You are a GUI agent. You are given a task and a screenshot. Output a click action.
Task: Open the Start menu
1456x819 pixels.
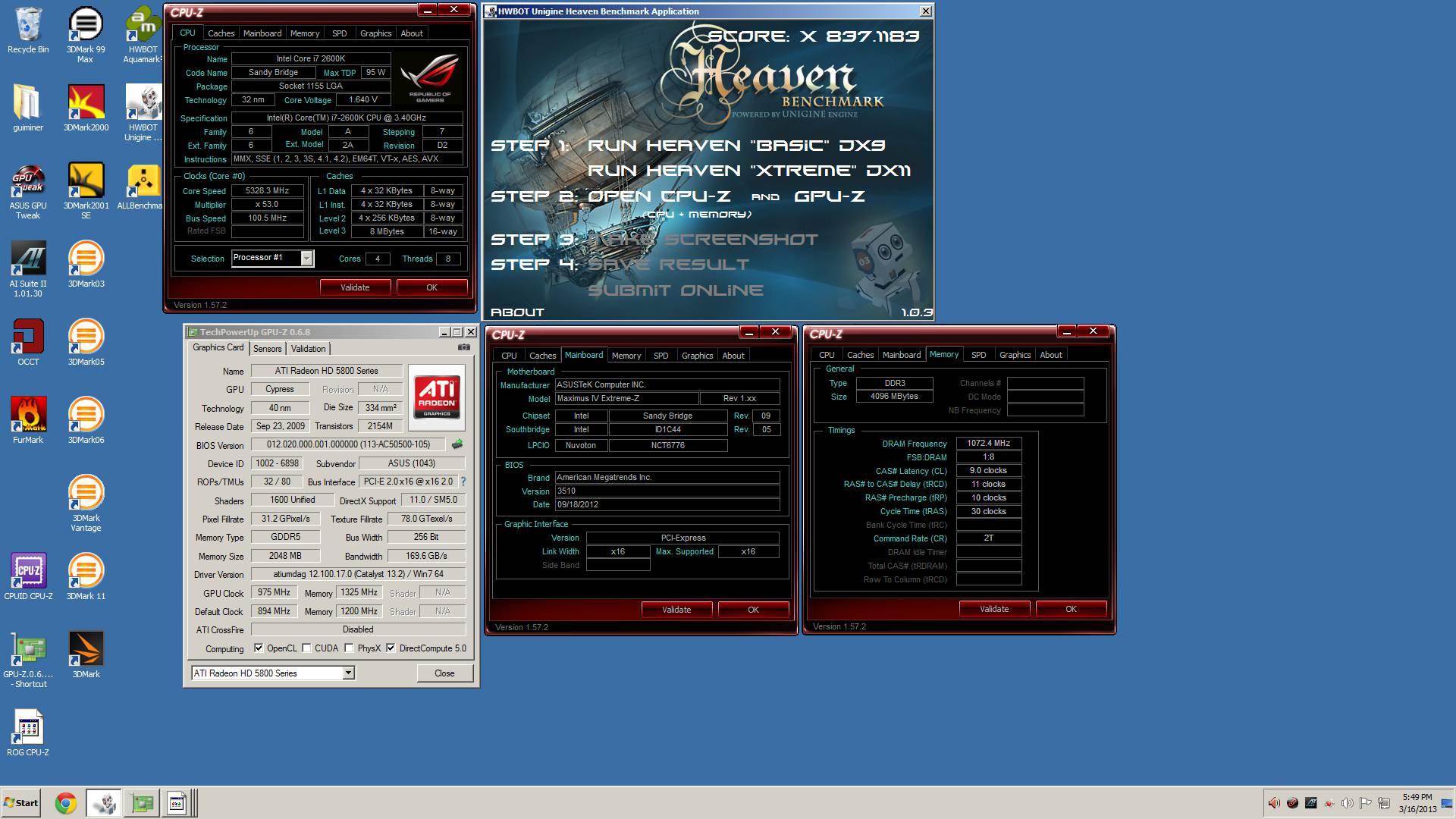click(20, 803)
